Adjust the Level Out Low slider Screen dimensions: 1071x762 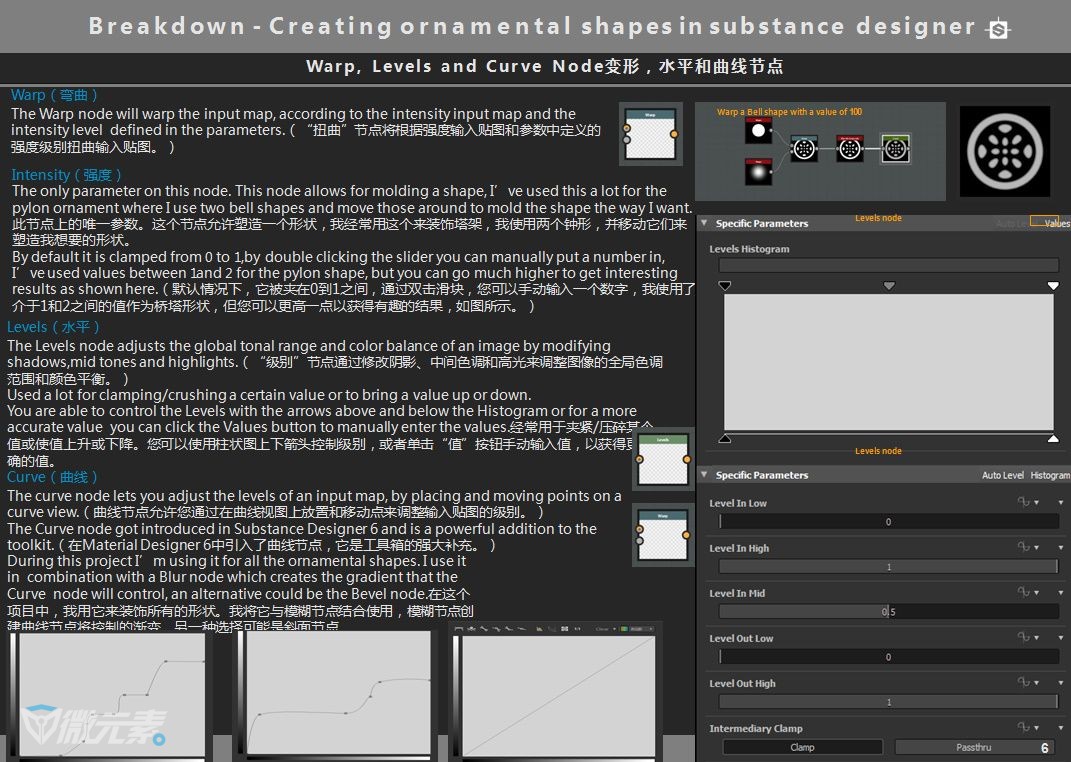point(889,657)
